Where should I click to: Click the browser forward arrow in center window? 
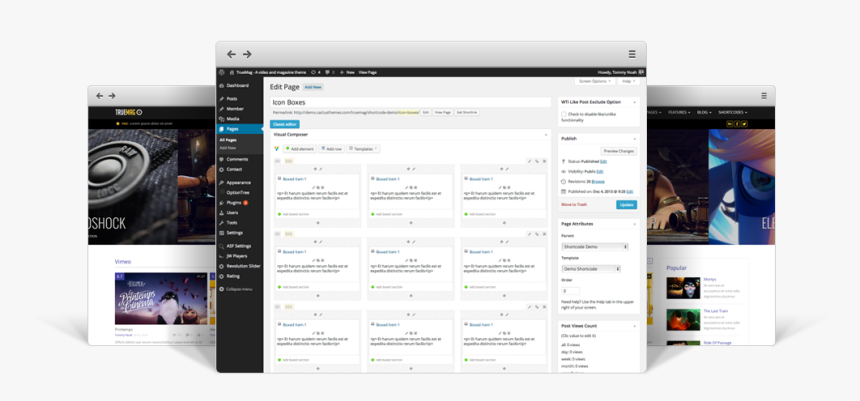pos(247,54)
